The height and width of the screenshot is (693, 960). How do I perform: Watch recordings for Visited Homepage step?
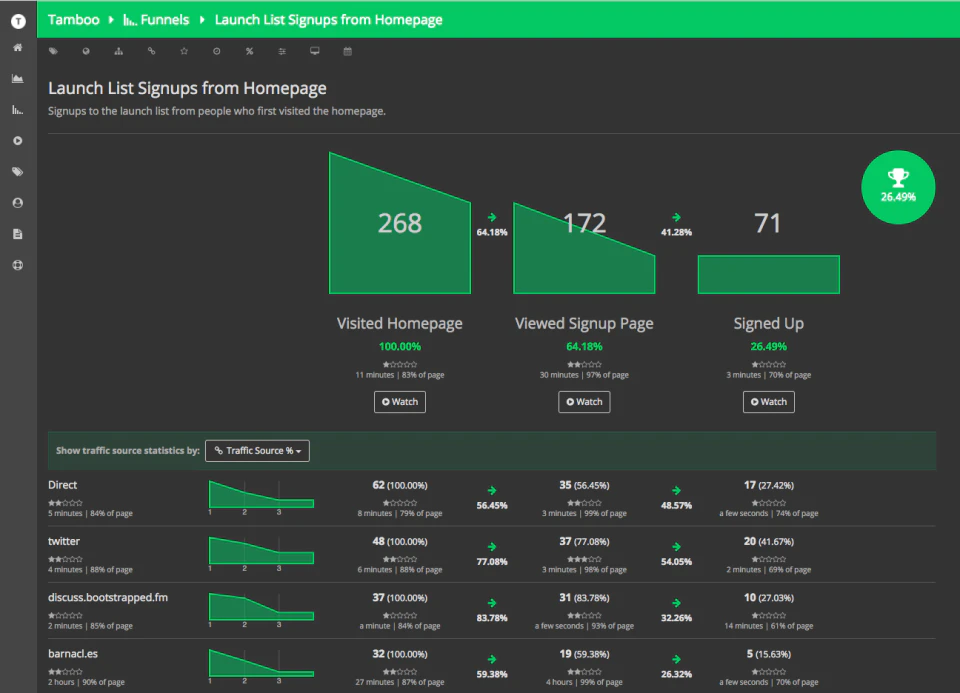(400, 402)
